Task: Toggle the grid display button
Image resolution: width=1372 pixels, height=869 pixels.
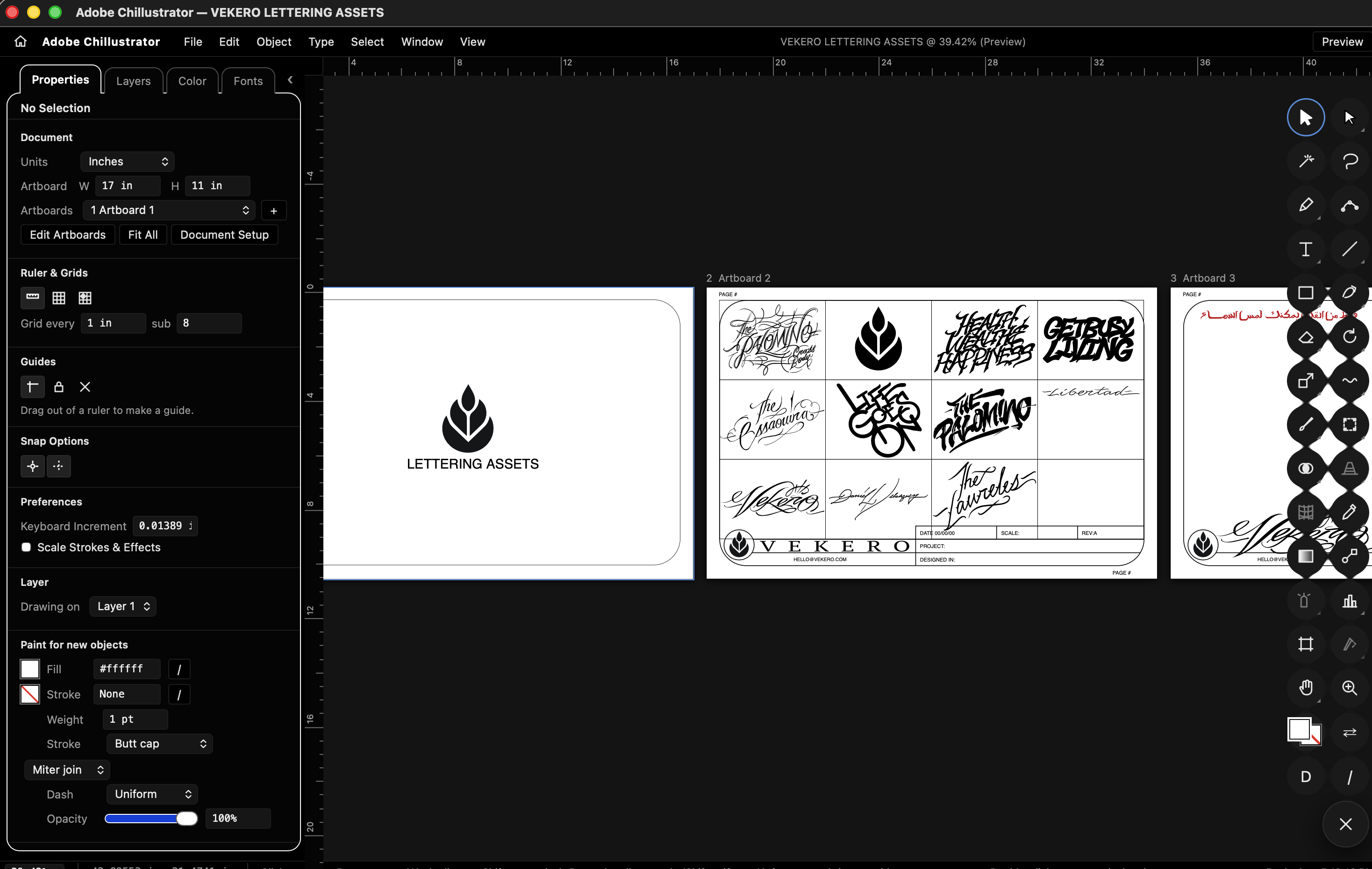Action: [x=59, y=297]
